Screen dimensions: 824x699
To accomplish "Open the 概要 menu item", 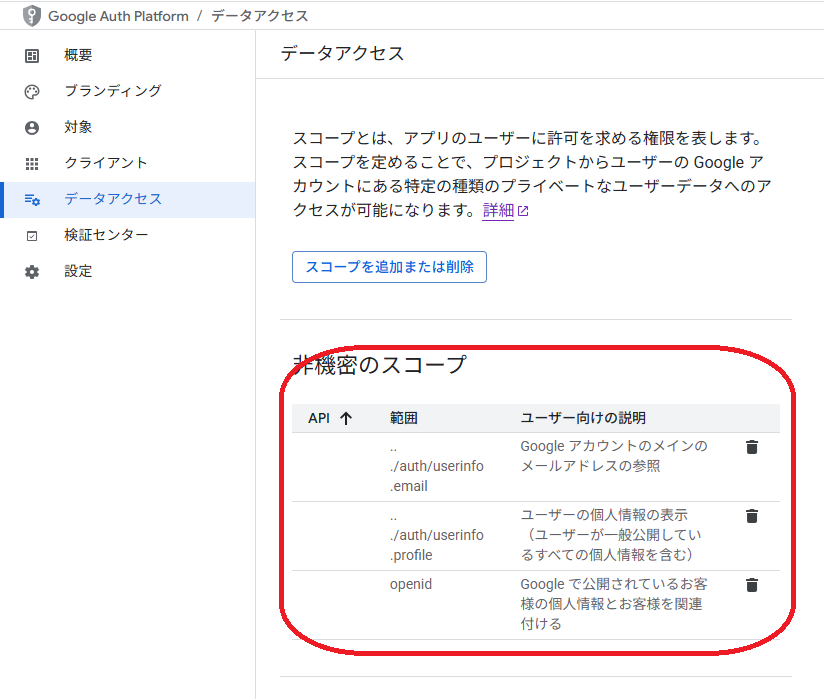I will pyautogui.click(x=78, y=56).
